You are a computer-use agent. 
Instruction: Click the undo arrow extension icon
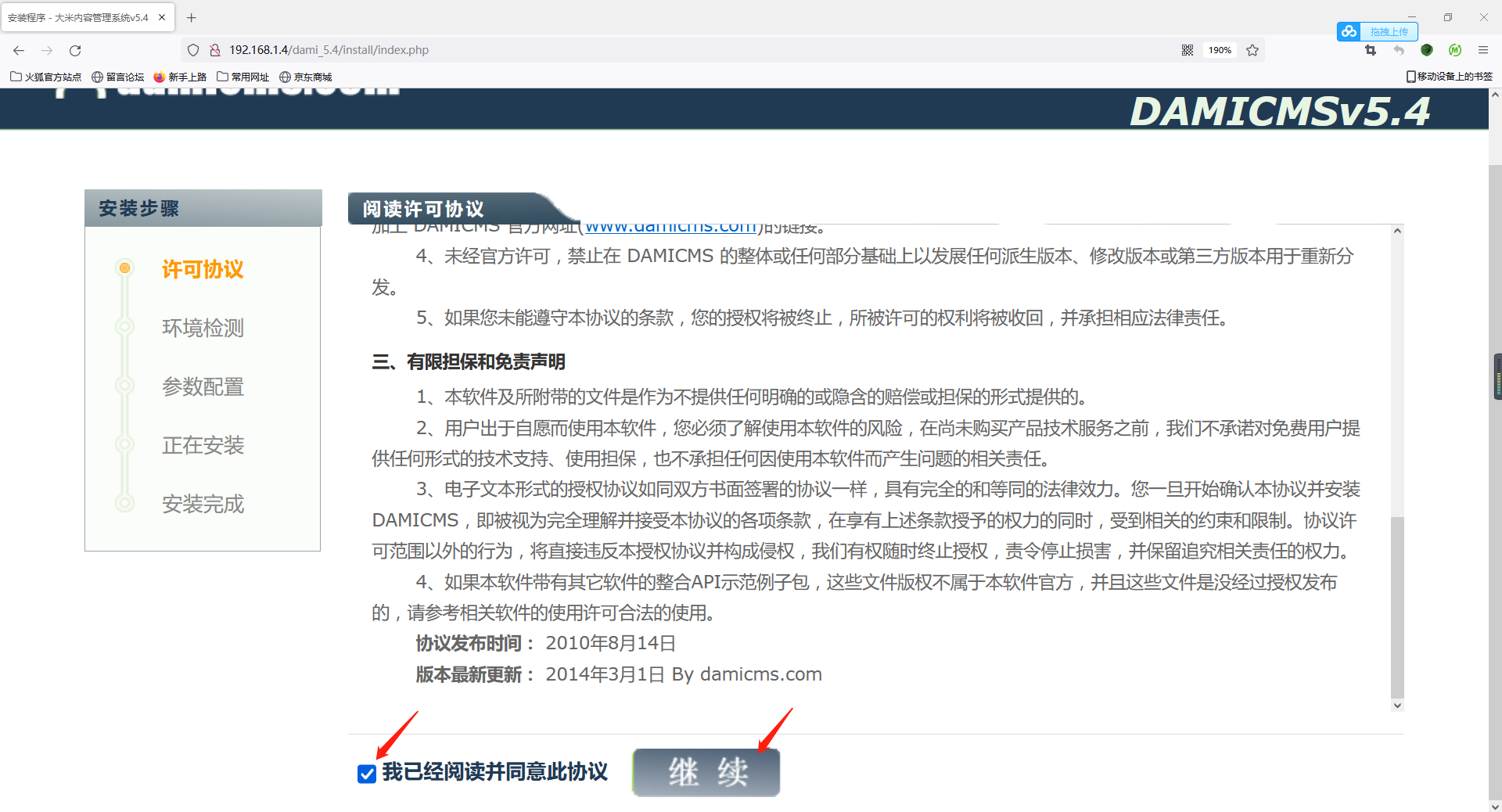coord(1399,49)
